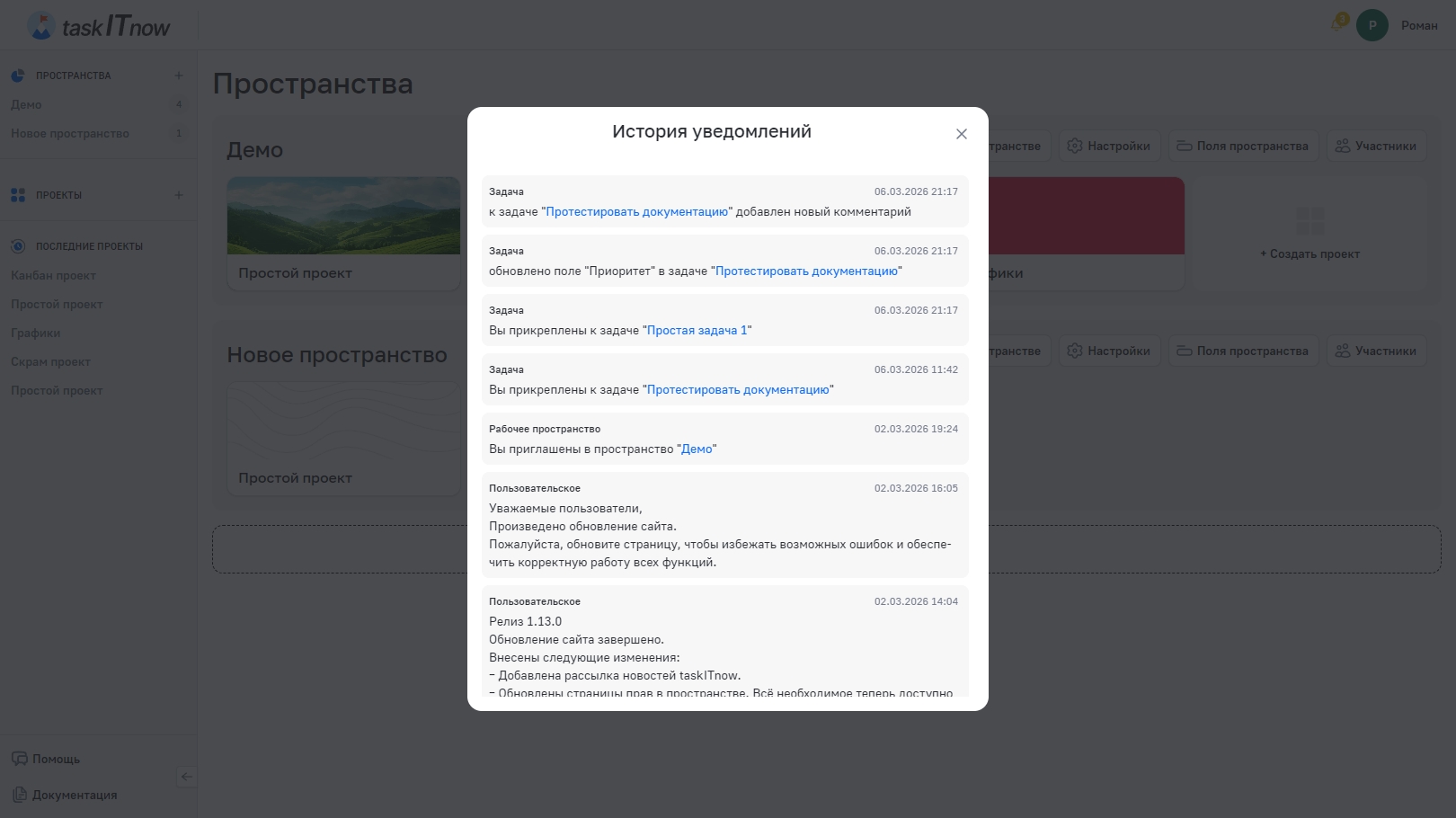Screen dimensions: 1456x818
Task: Click the notification bell icon
Action: click(1338, 24)
